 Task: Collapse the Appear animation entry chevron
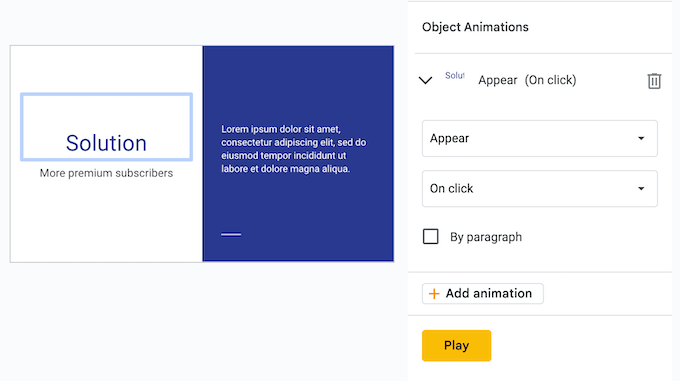click(x=425, y=80)
